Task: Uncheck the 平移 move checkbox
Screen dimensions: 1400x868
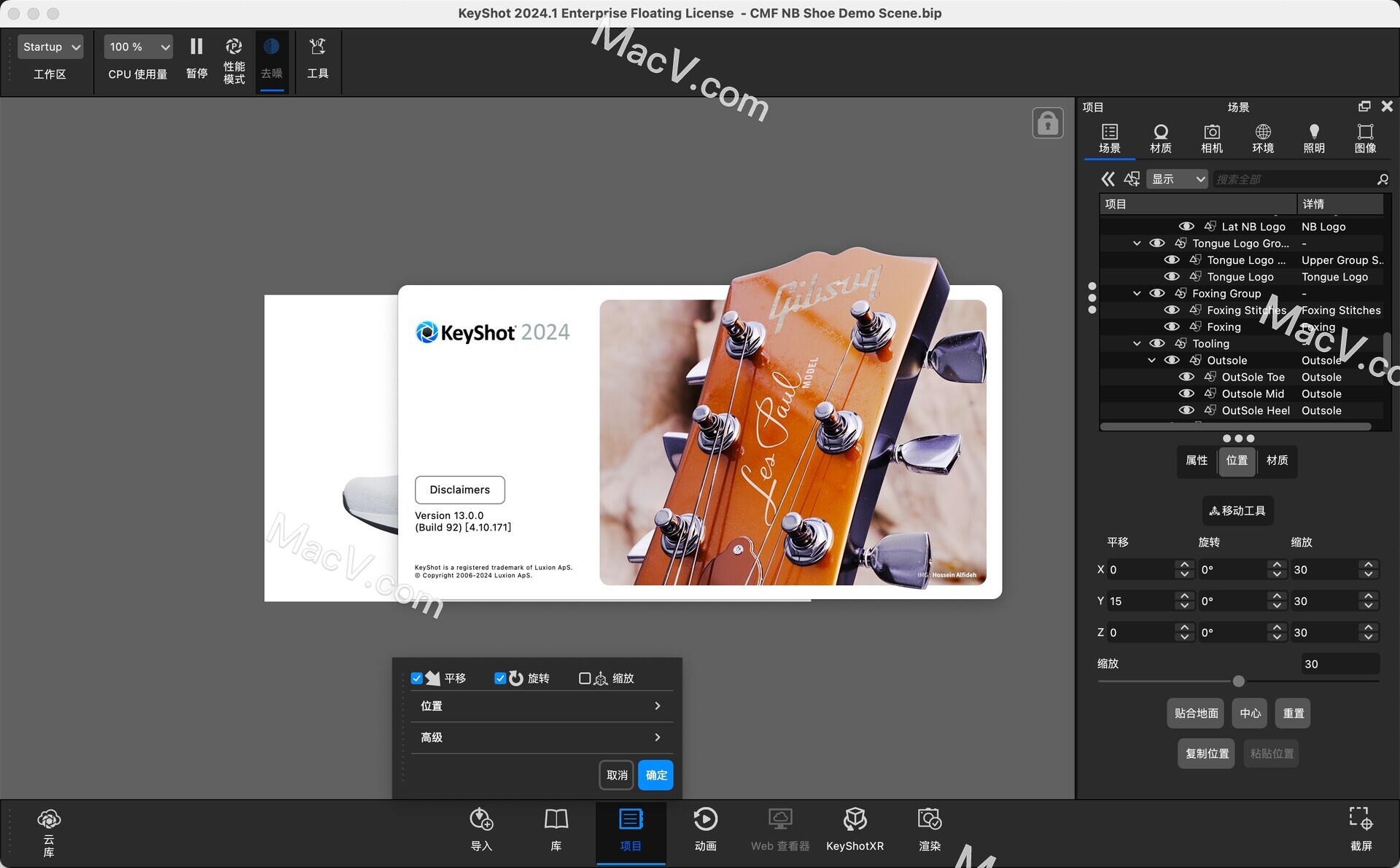Action: click(416, 678)
